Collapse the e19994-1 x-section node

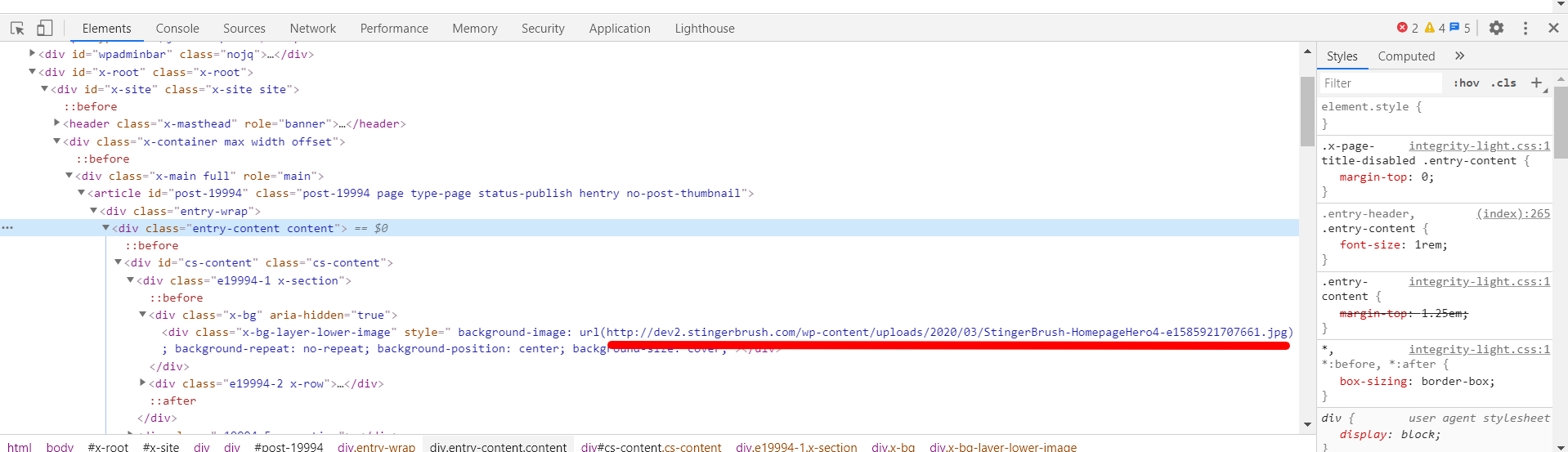pos(131,280)
